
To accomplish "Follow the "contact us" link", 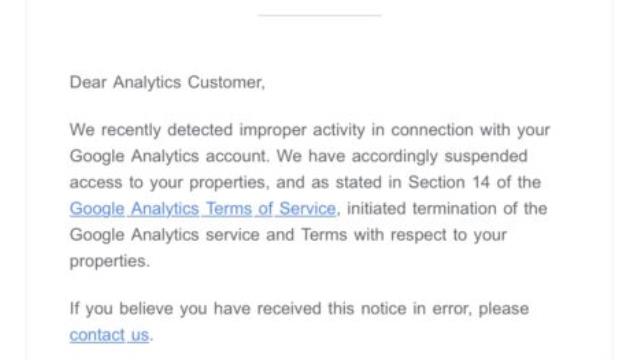I will pos(109,335).
